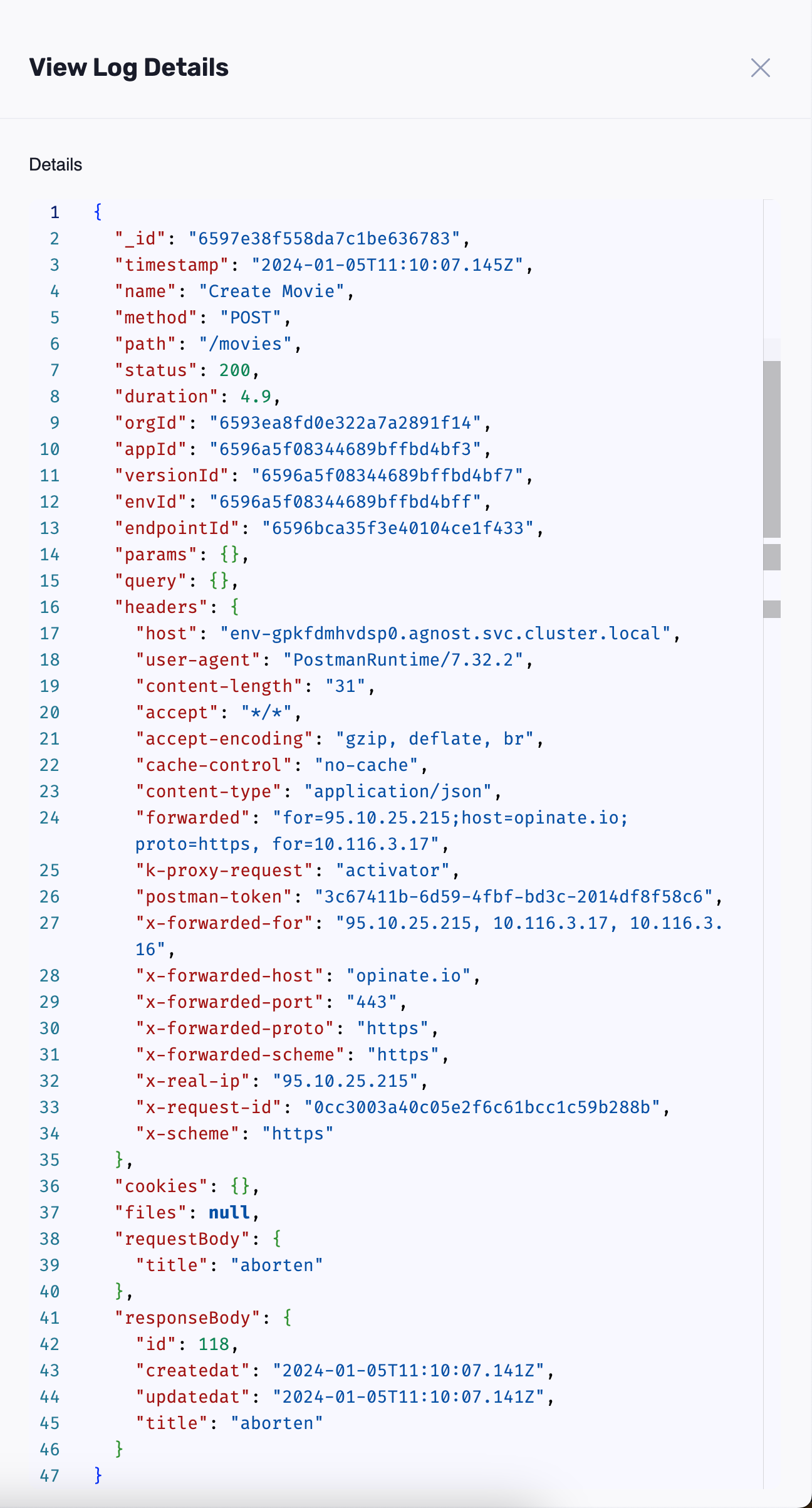The image size is (812, 1508).
Task: Click the "Details" section label
Action: coord(56,165)
